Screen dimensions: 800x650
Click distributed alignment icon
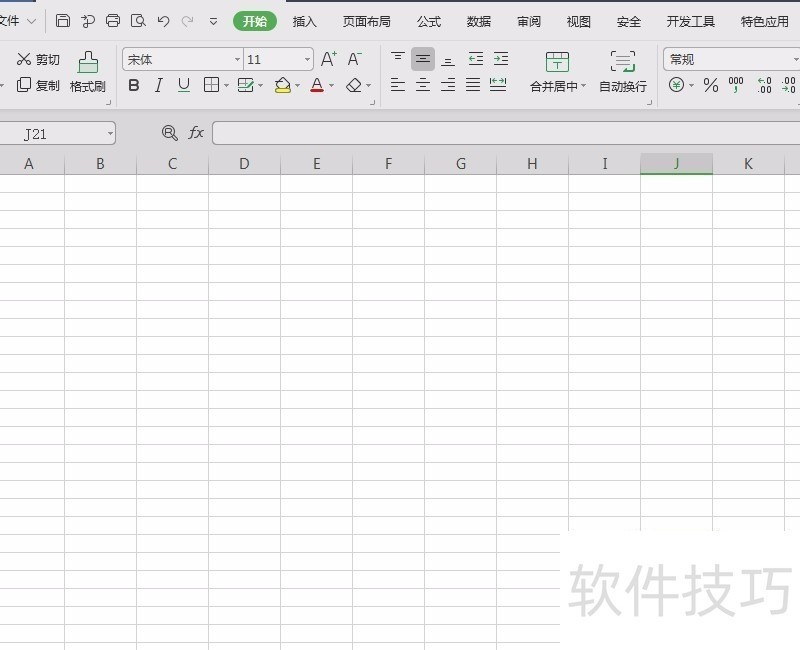tap(498, 85)
